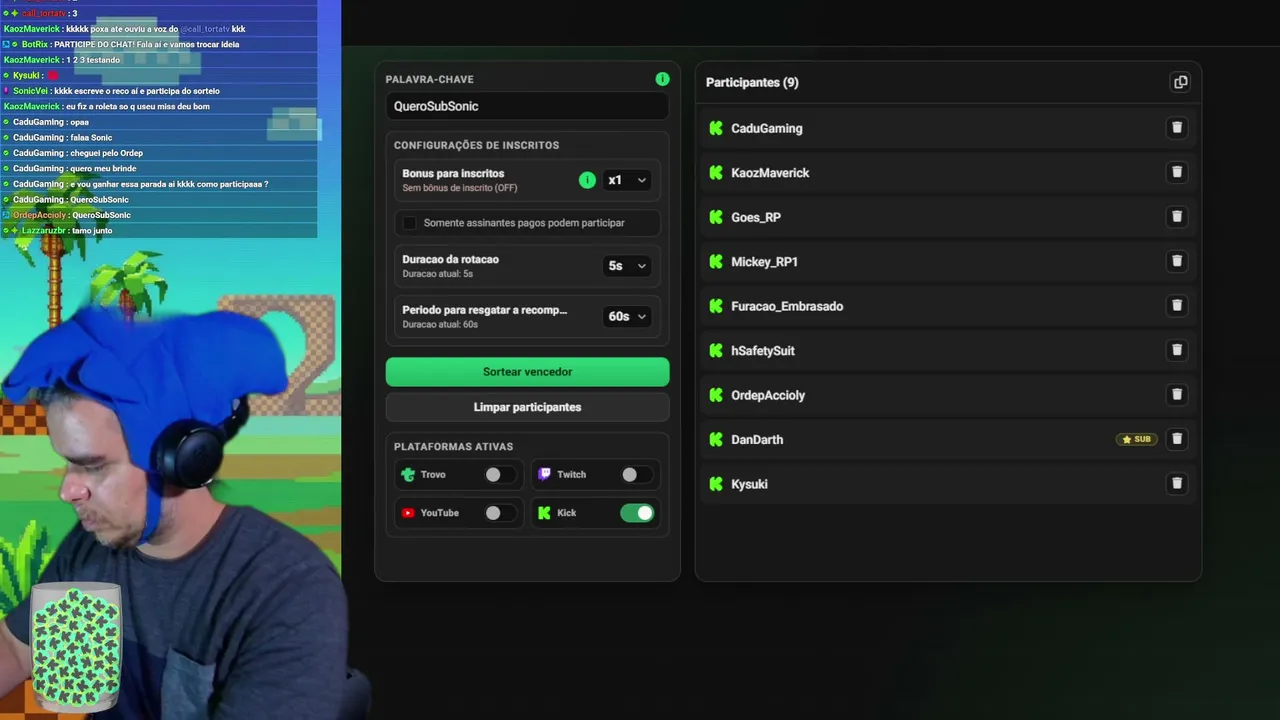
Task: Click the YouTube platform icon
Action: point(408,513)
